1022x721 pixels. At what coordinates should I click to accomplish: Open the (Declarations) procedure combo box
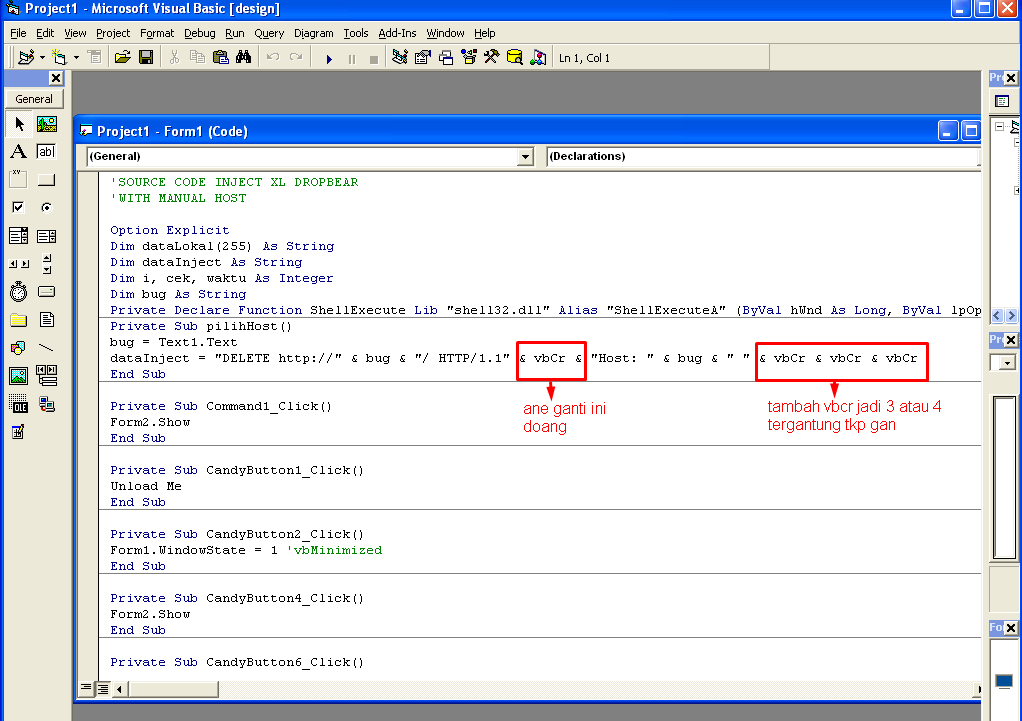click(x=763, y=156)
